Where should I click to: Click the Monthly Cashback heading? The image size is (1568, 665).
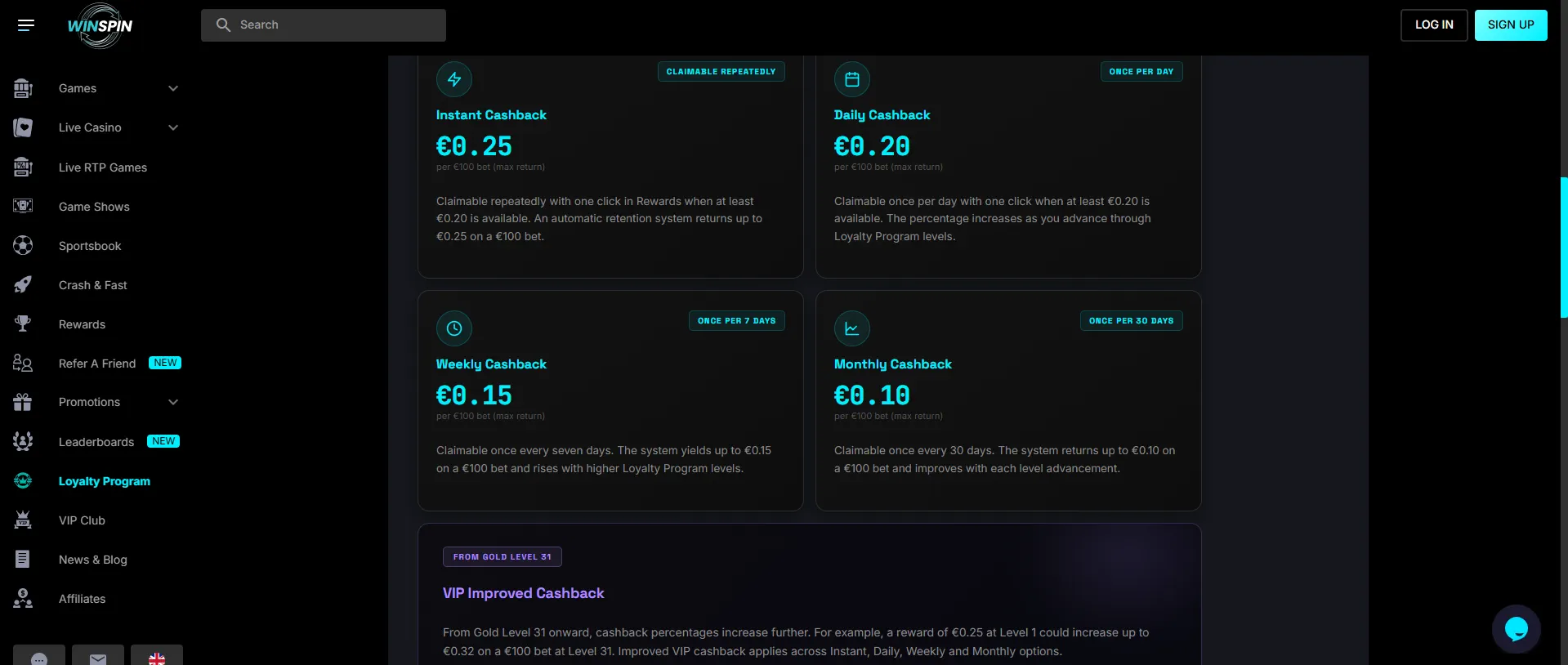893,364
